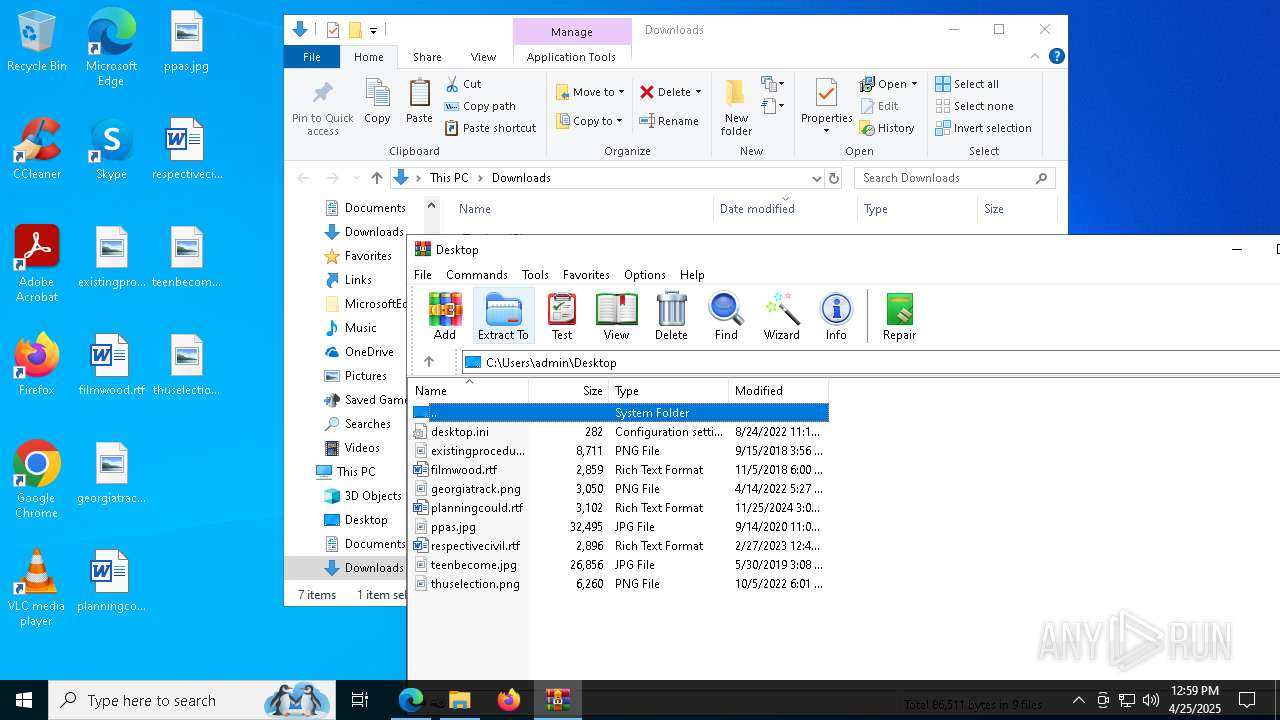The image size is (1280, 720).
Task: Open the WinRAR Tools menu
Action: tap(535, 275)
